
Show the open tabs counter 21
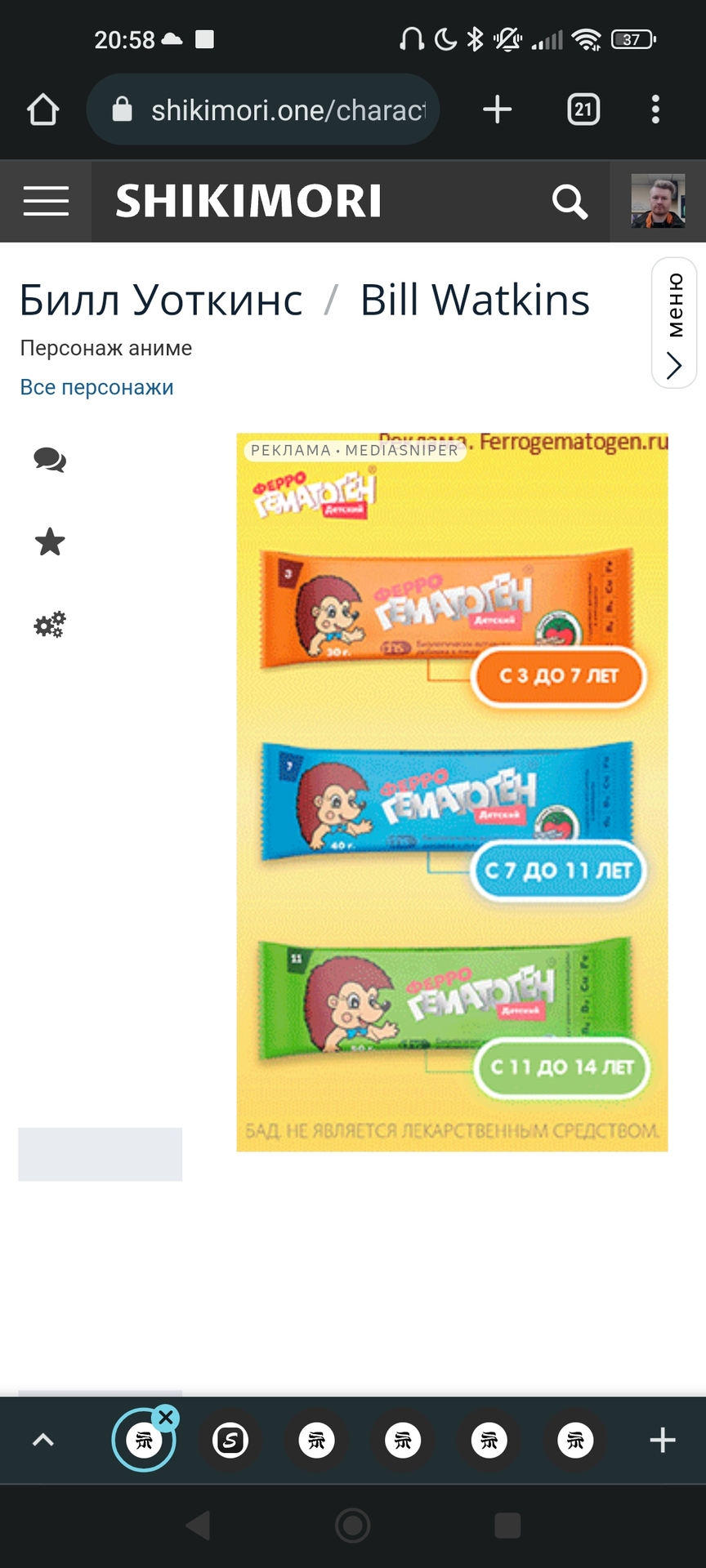(583, 109)
